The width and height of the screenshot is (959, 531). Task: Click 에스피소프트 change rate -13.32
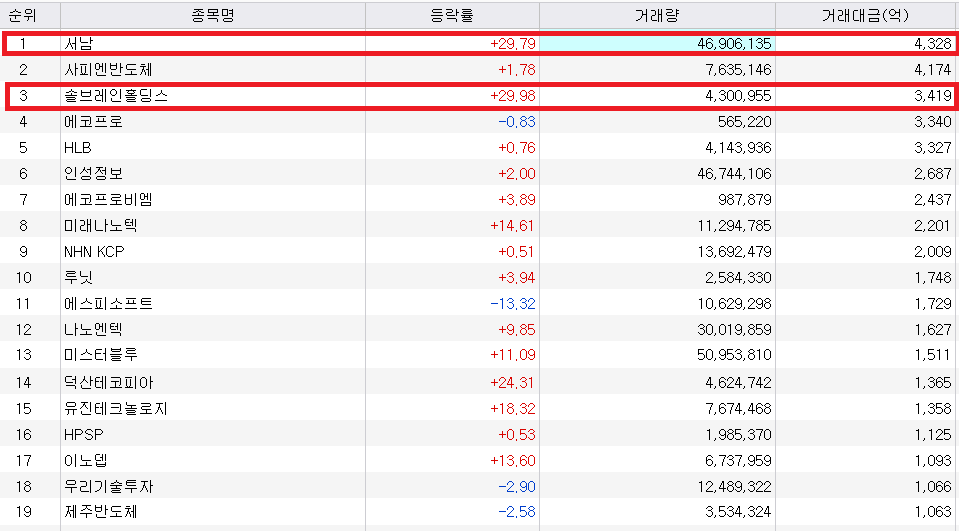(x=513, y=303)
